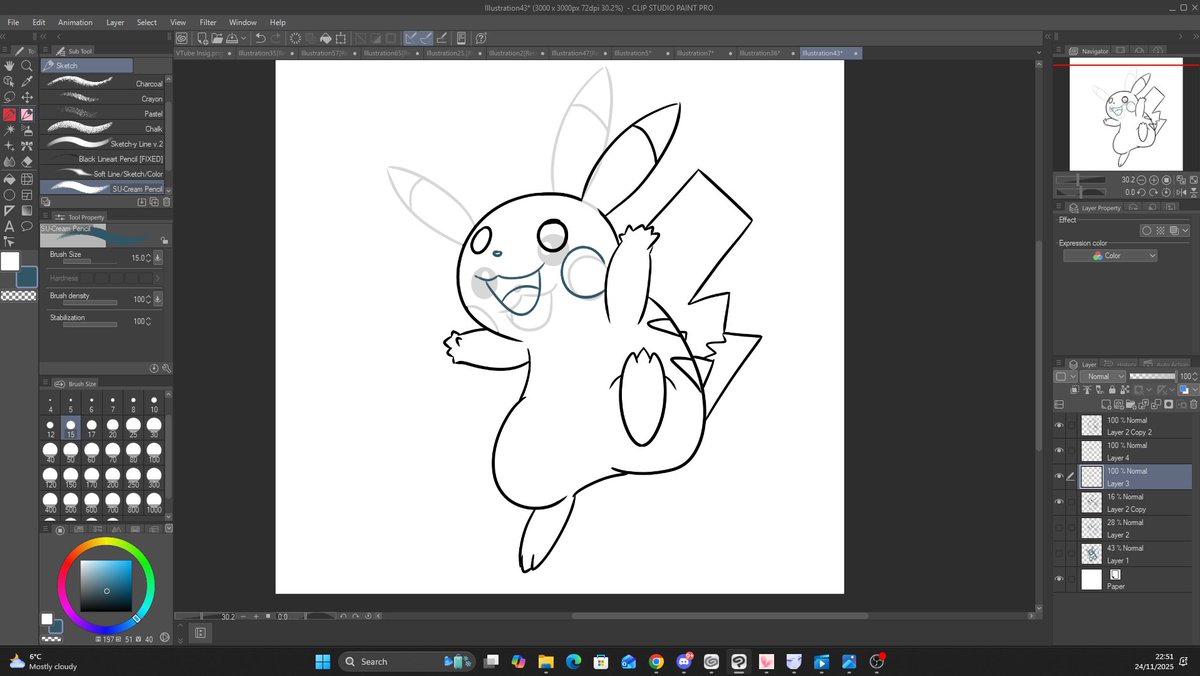Open the Window menu
1200x676 pixels.
242,22
